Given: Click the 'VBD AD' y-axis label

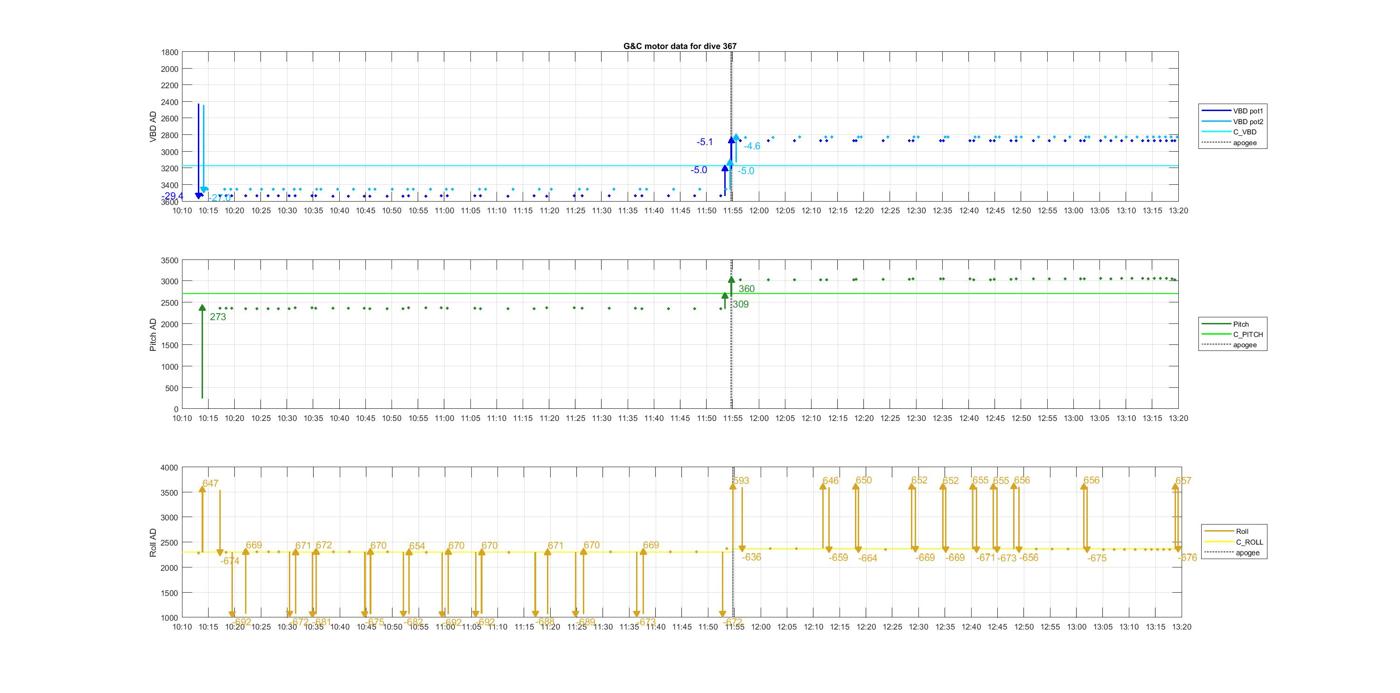Looking at the screenshot, I should [154, 126].
